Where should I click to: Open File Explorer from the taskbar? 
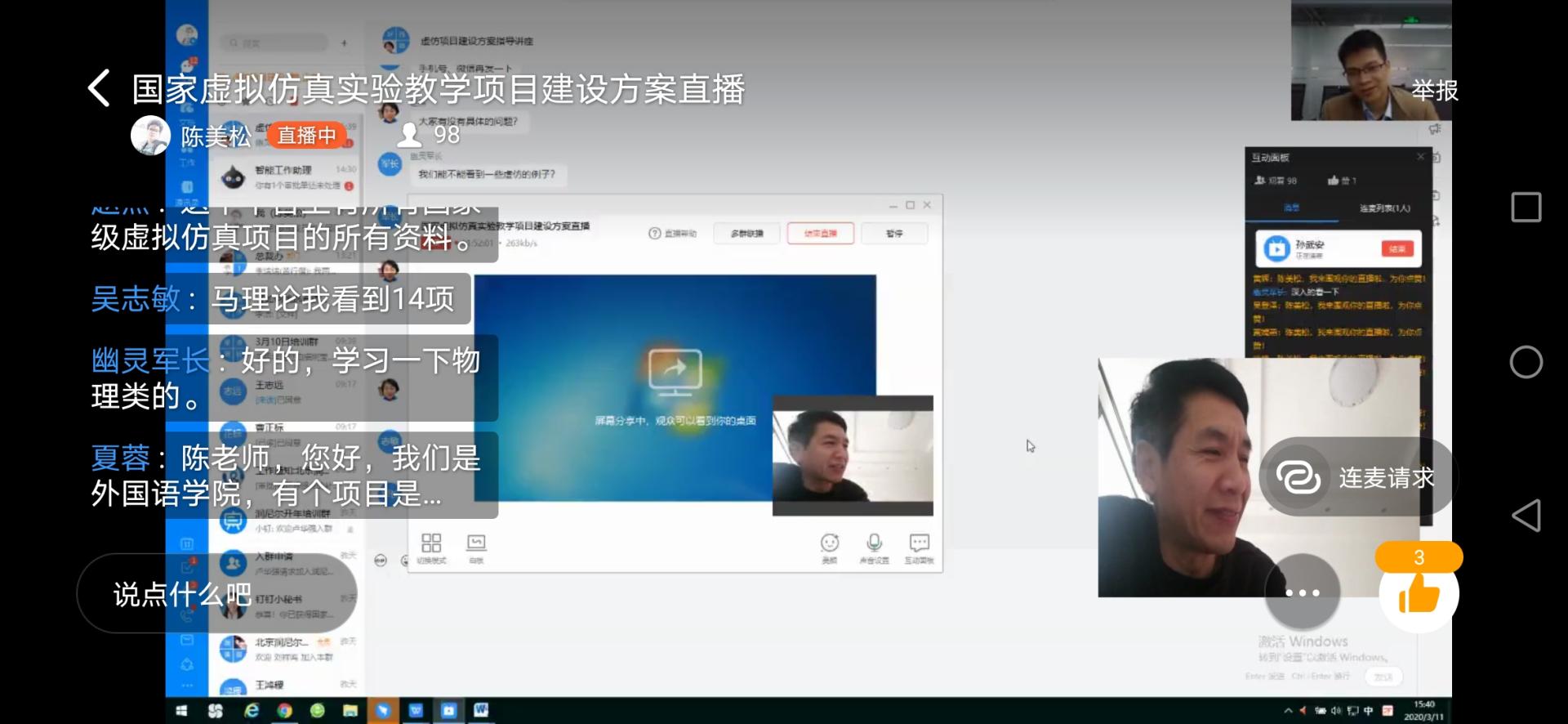tap(350, 710)
